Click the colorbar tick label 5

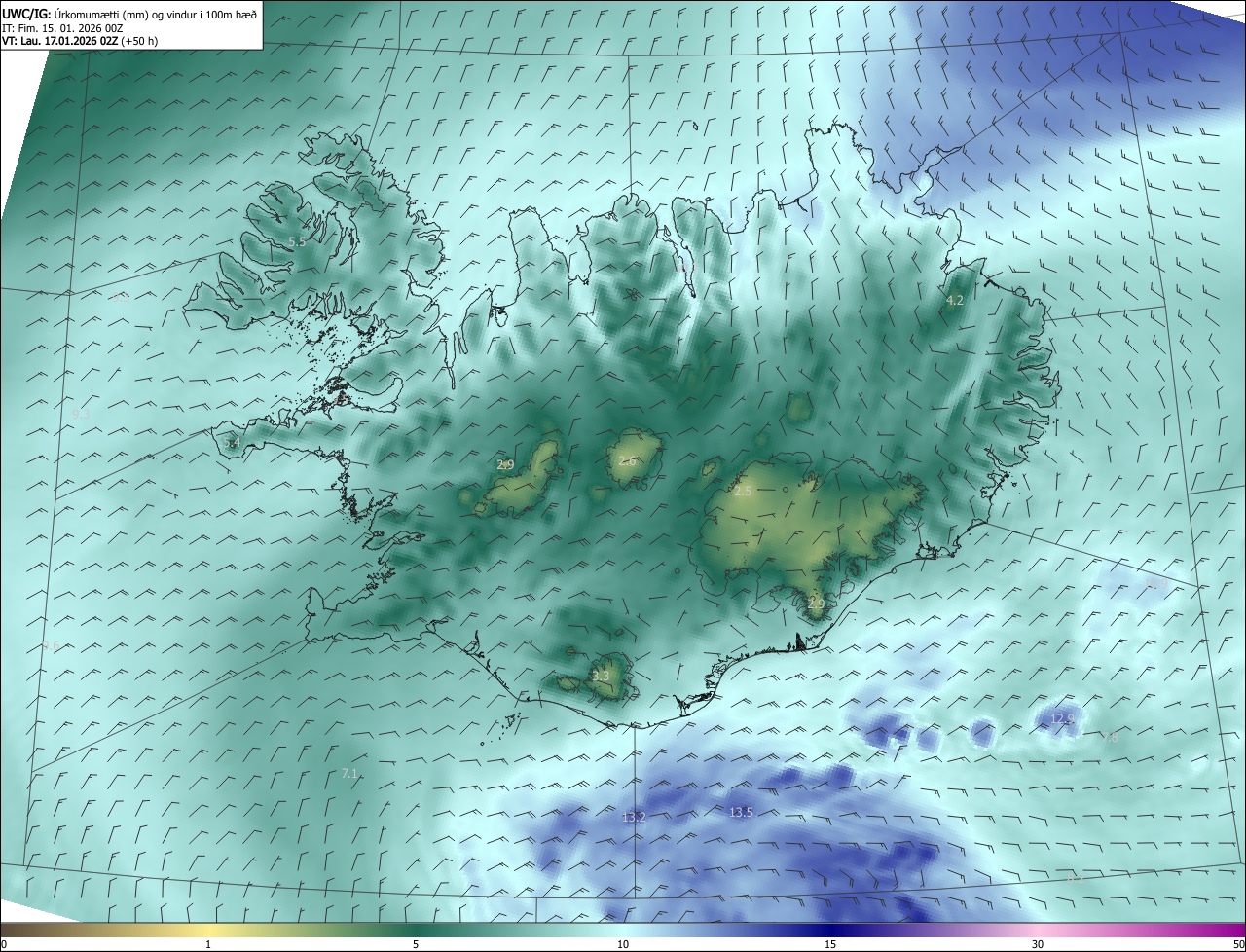click(x=416, y=944)
